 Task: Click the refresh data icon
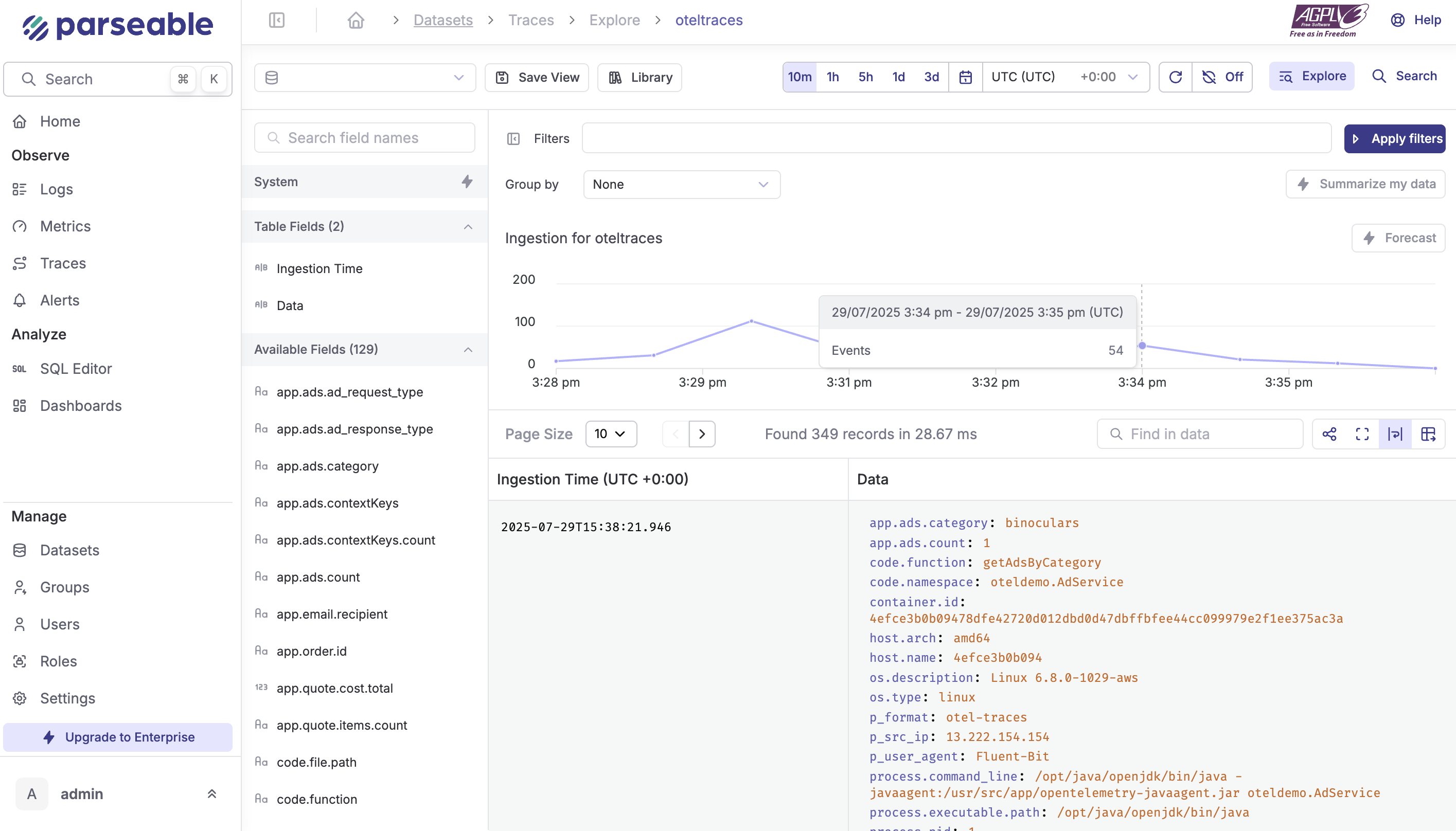tap(1175, 77)
